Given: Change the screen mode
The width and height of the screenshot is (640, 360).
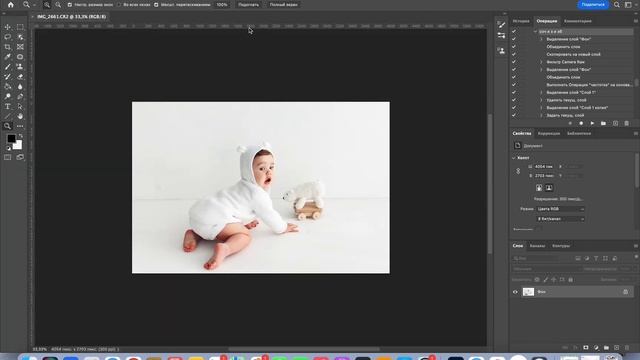Looking at the screenshot, I should tap(20, 157).
